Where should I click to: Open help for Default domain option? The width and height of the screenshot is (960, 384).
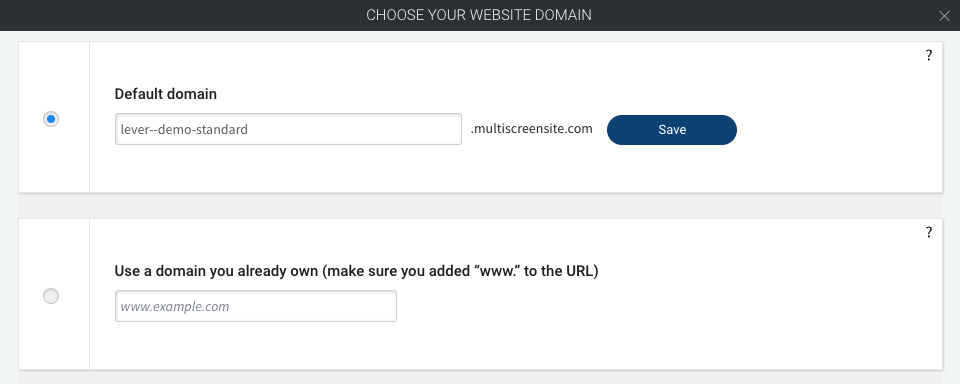click(x=929, y=55)
